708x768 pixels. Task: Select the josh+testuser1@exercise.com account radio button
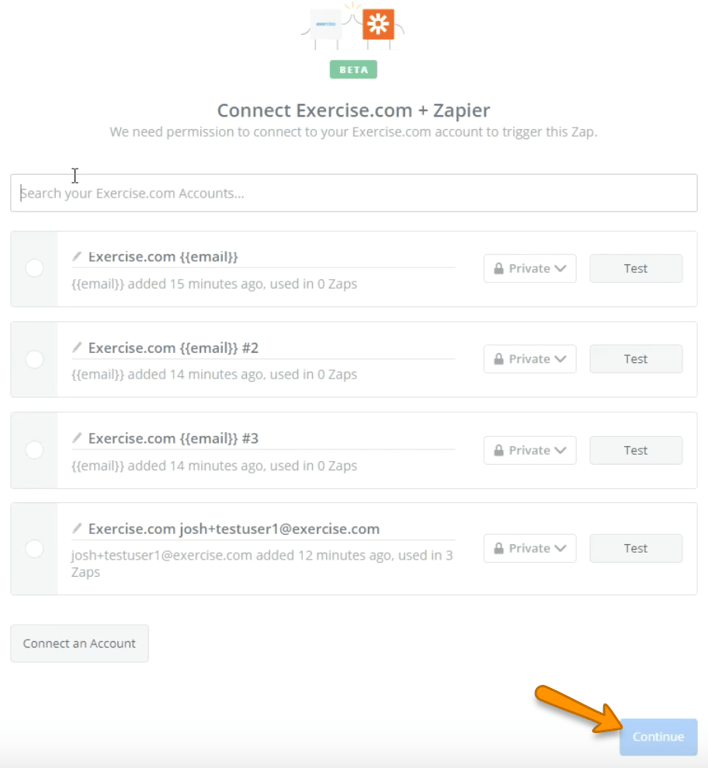(34, 548)
